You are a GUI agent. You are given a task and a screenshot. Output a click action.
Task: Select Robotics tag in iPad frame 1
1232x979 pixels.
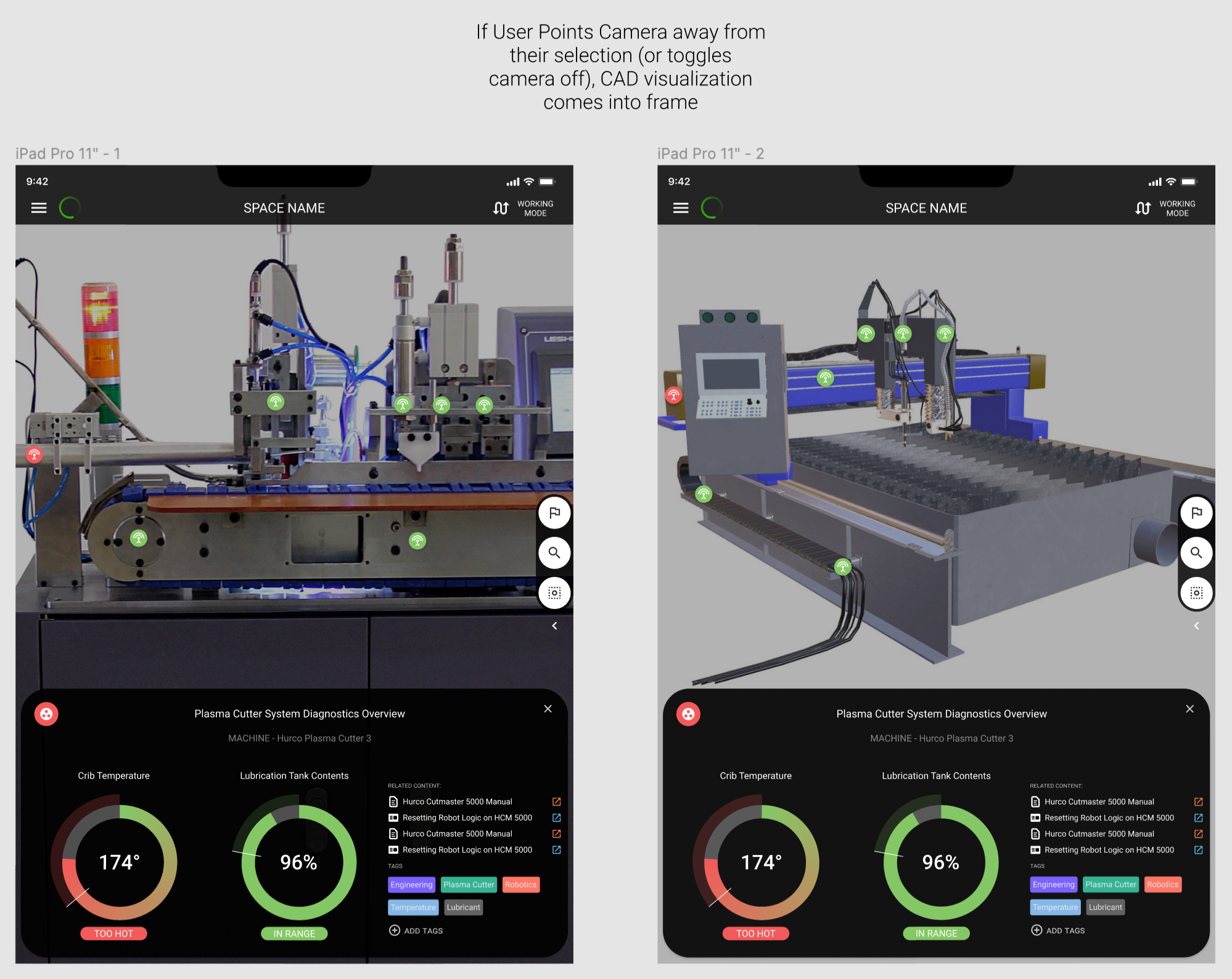tap(520, 885)
